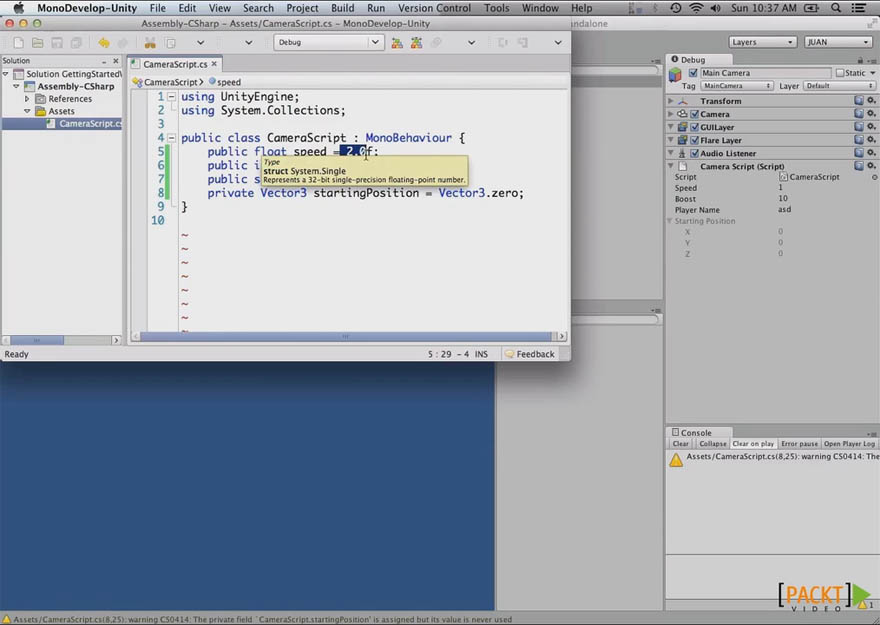The width and height of the screenshot is (880, 625).
Task: Open the gear menu for Audio Listener component
Action: 871,153
